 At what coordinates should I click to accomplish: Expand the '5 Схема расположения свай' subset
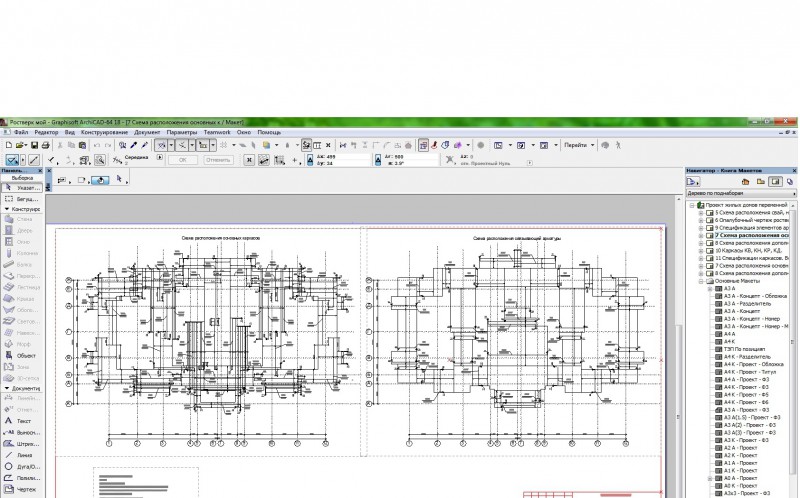[701, 213]
